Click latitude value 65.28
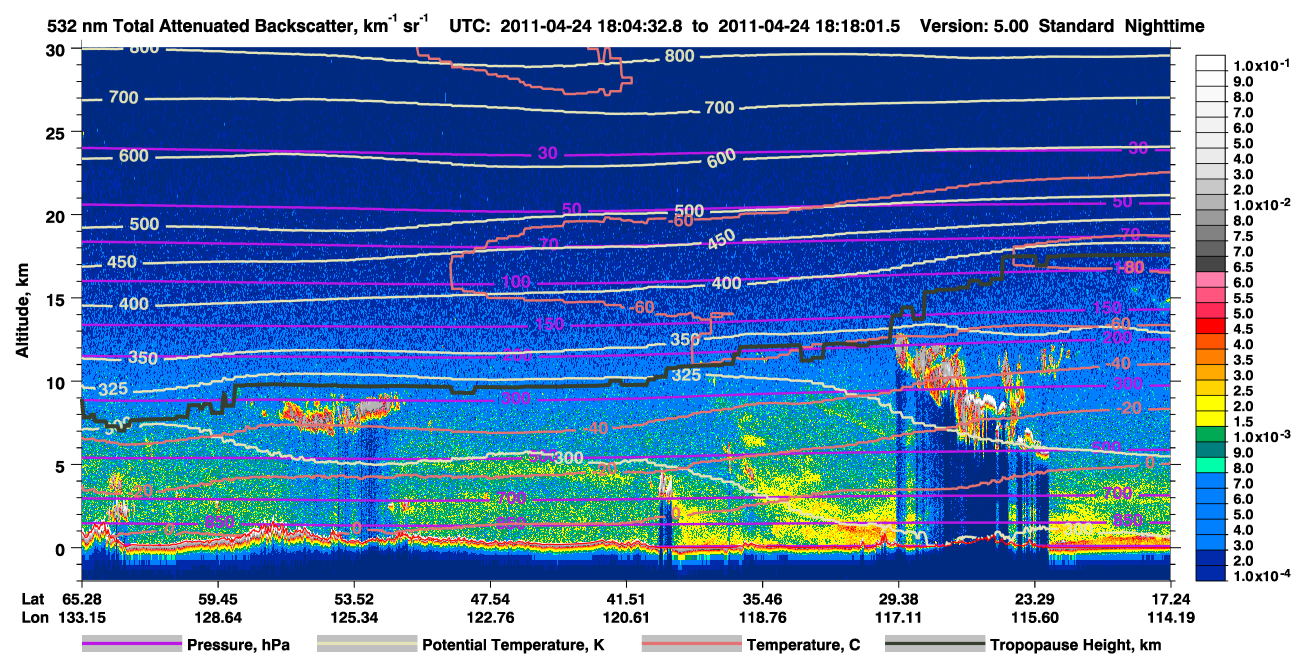This screenshot has height=667, width=1300. point(81,599)
